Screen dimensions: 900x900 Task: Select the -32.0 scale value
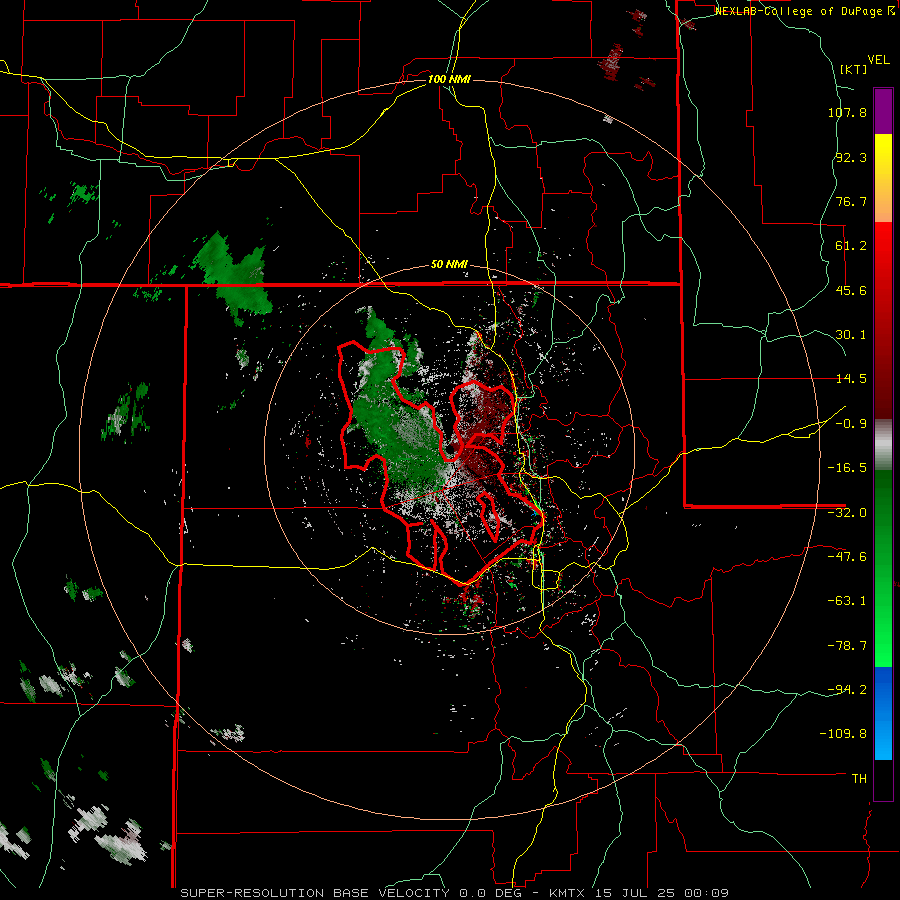847,513
